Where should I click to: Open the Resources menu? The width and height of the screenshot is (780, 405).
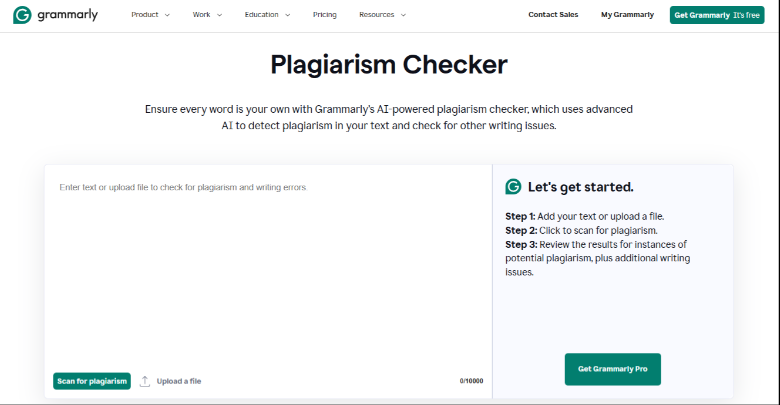coord(377,15)
